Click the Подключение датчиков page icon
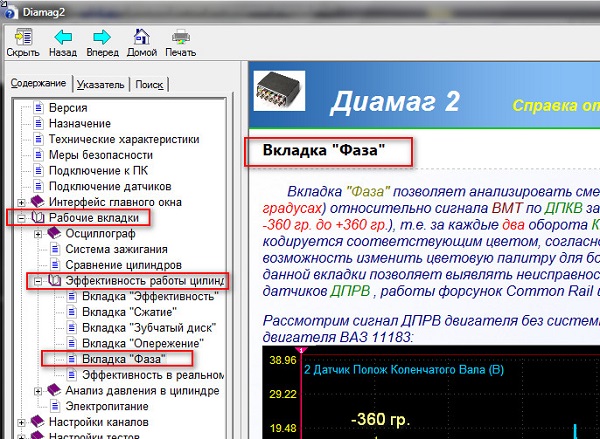 point(39,186)
